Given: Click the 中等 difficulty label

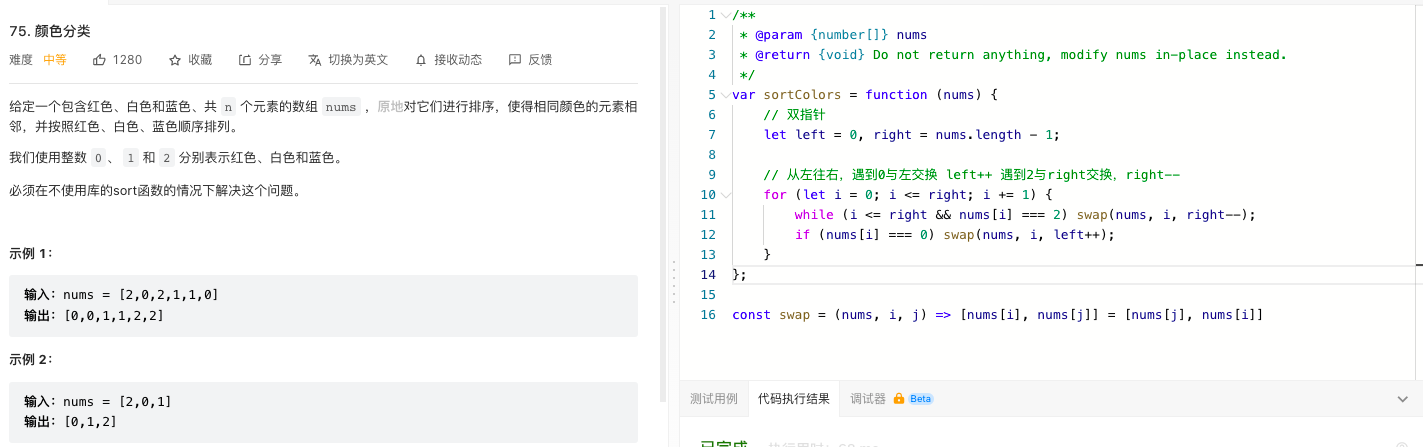Looking at the screenshot, I should point(55,60).
